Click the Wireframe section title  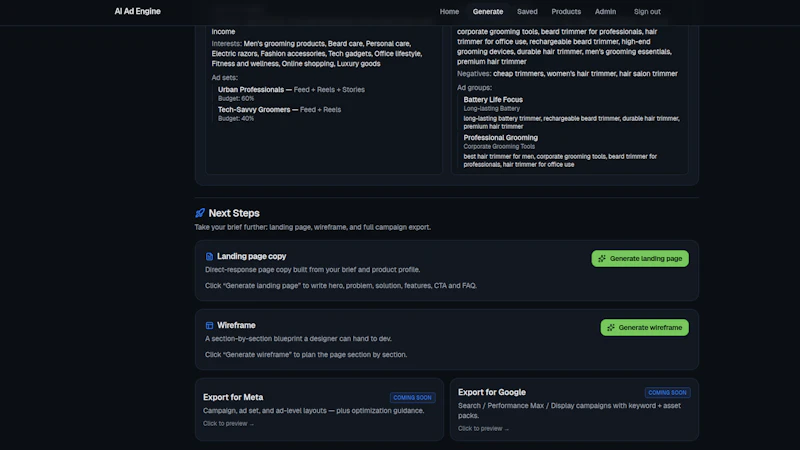(236, 325)
